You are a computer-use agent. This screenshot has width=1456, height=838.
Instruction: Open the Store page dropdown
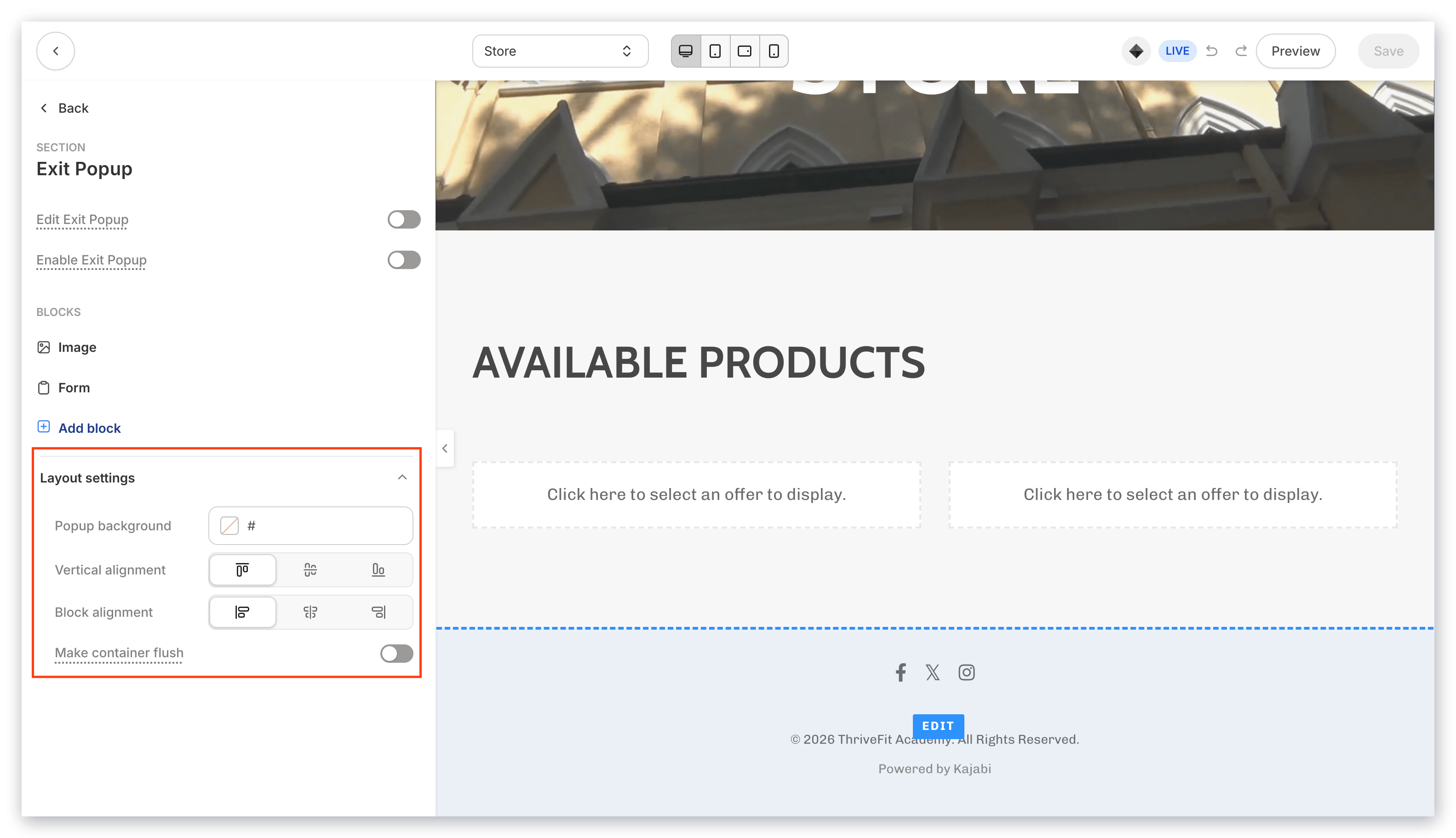[x=560, y=51]
